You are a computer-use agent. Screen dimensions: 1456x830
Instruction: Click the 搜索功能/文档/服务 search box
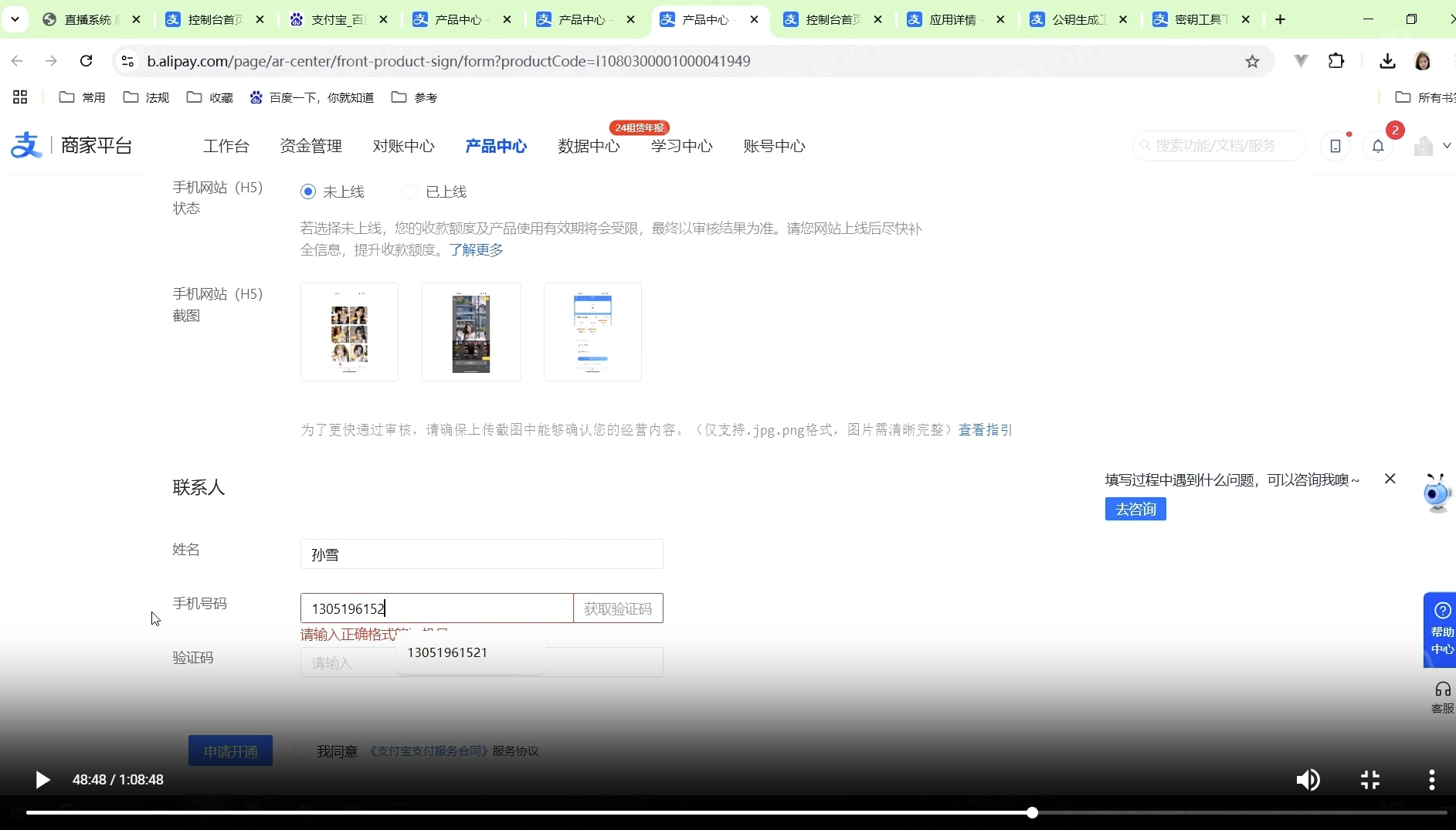click(1219, 145)
